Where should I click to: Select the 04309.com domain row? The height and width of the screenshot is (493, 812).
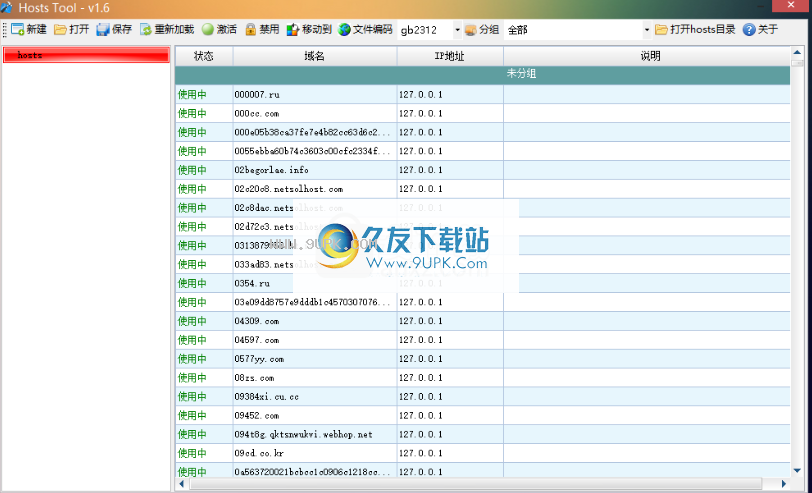point(483,321)
